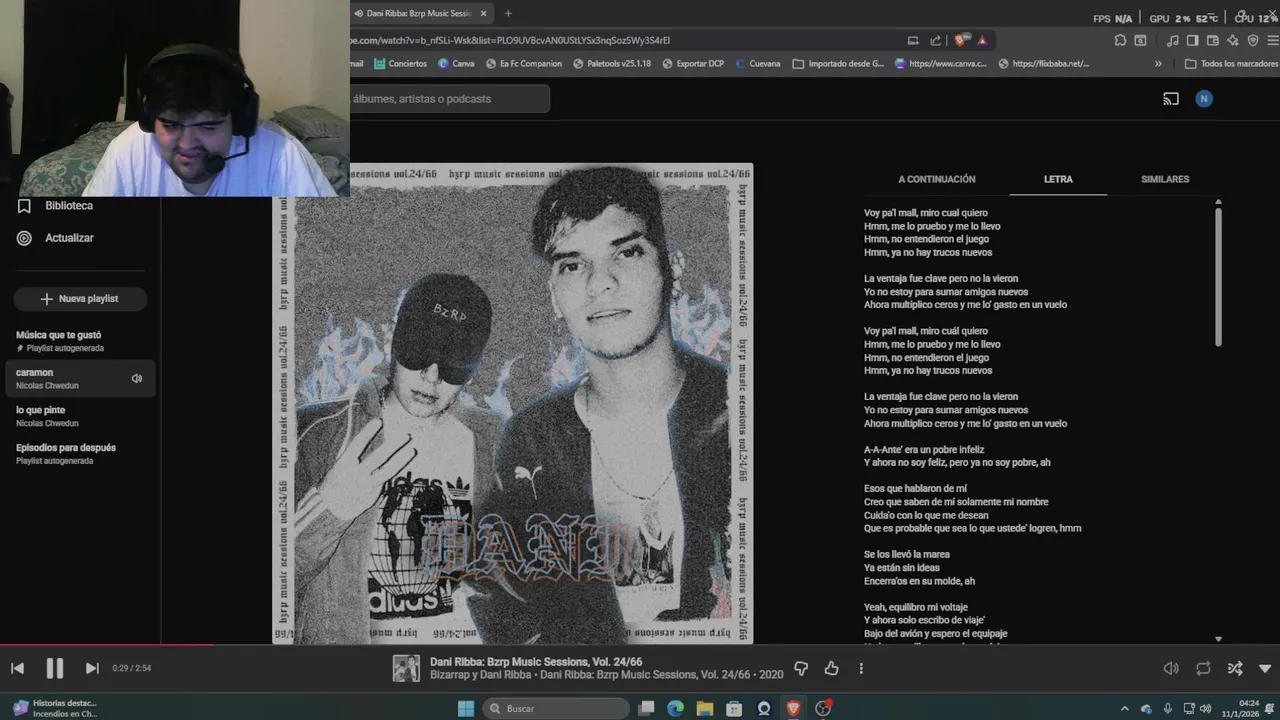
Task: Open the Windows Start menu
Action: (x=465, y=708)
